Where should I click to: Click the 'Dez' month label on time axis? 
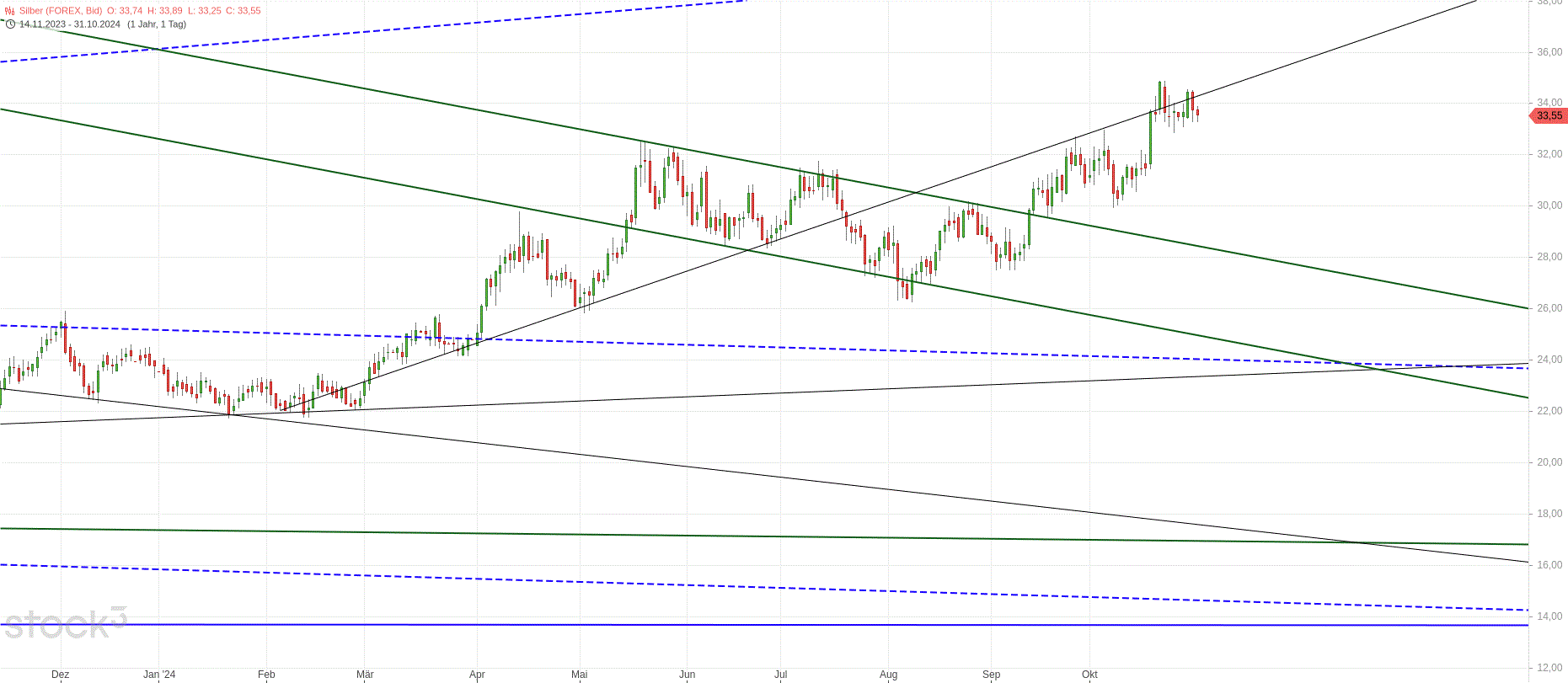pos(60,675)
